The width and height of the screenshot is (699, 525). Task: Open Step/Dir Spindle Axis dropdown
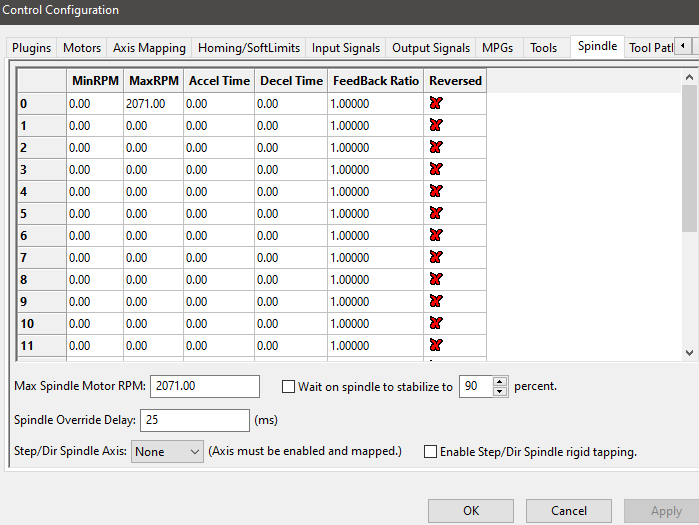[167, 451]
